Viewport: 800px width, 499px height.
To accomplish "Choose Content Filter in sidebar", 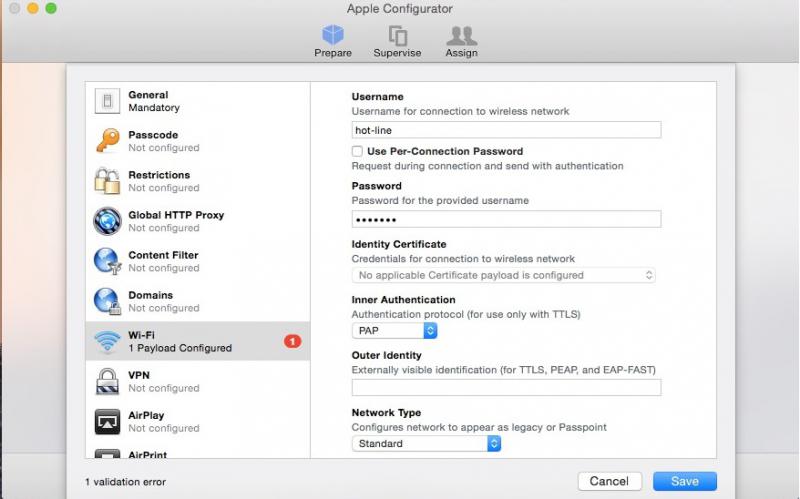I will pos(163,255).
